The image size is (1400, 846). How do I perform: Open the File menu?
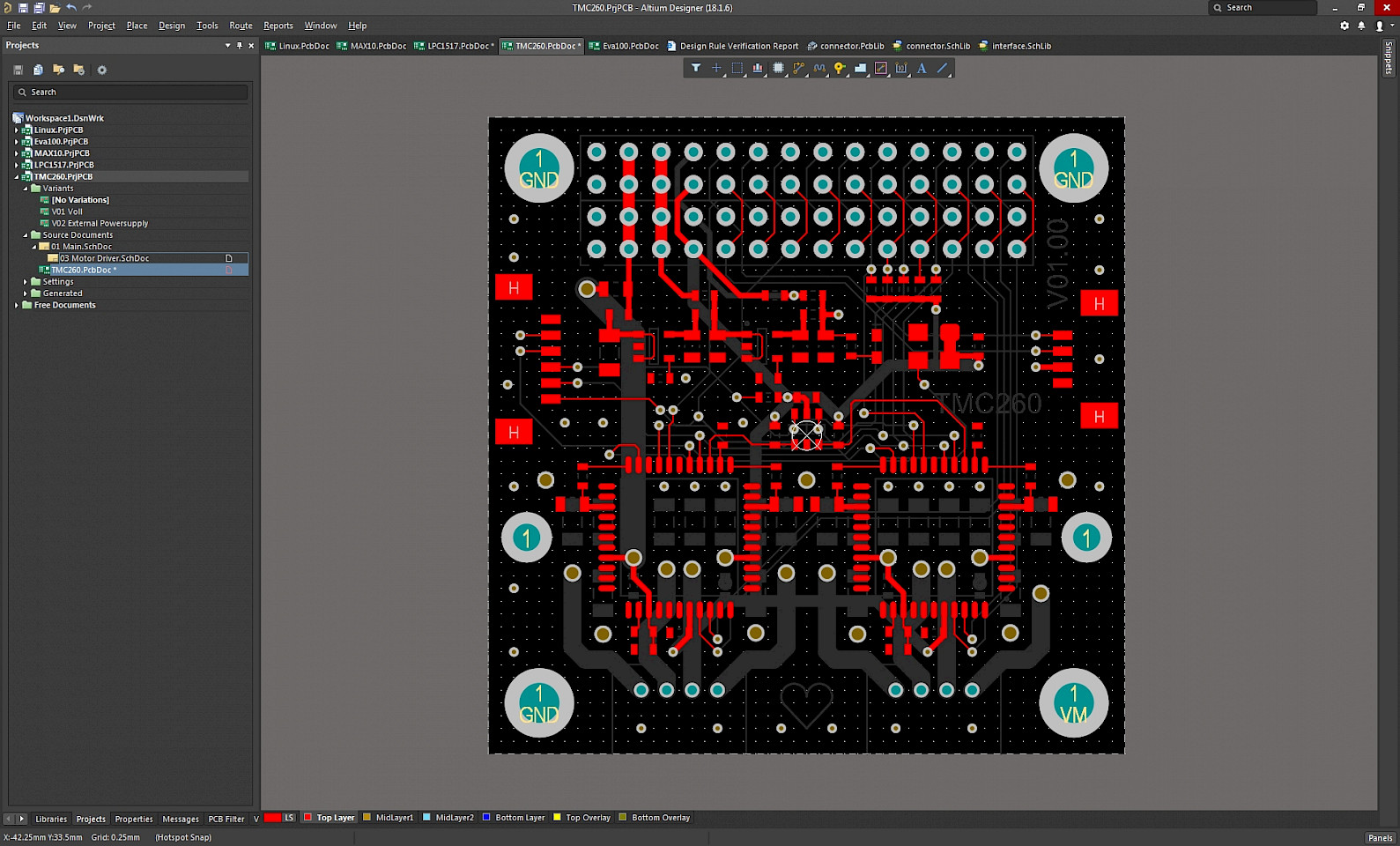click(14, 26)
